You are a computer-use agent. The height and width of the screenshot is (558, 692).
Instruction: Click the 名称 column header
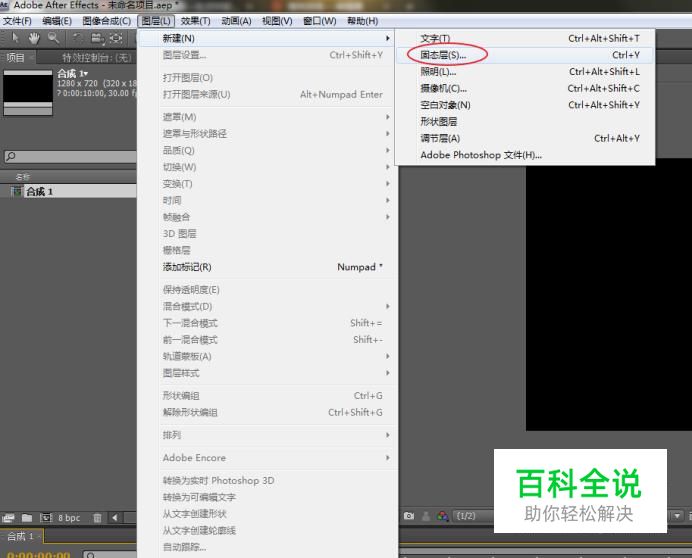(x=23, y=177)
